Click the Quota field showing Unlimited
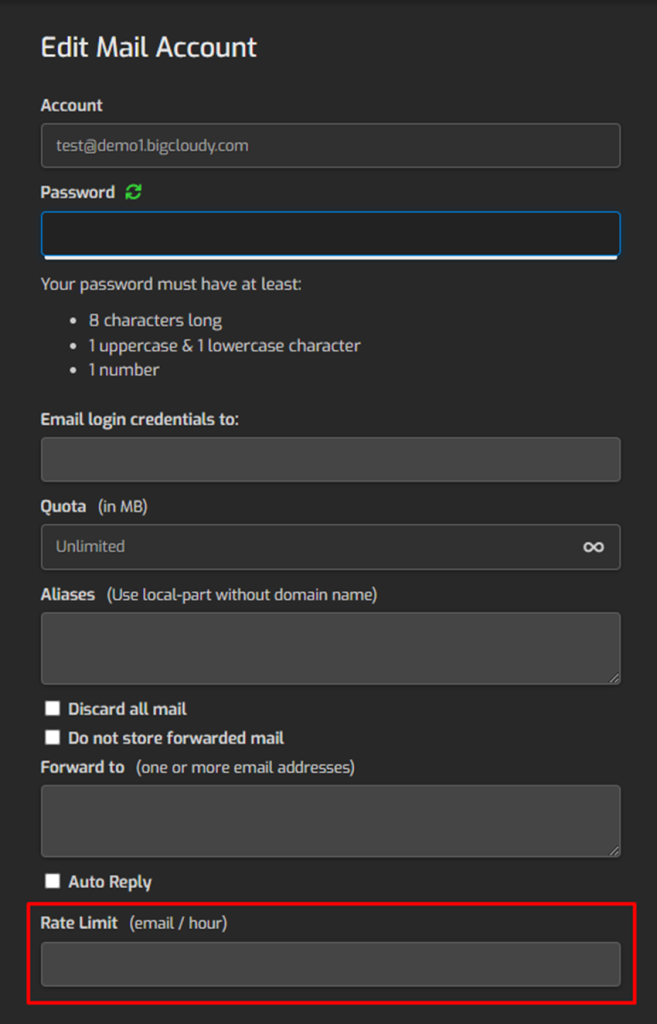This screenshot has height=1024, width=657. (300, 547)
